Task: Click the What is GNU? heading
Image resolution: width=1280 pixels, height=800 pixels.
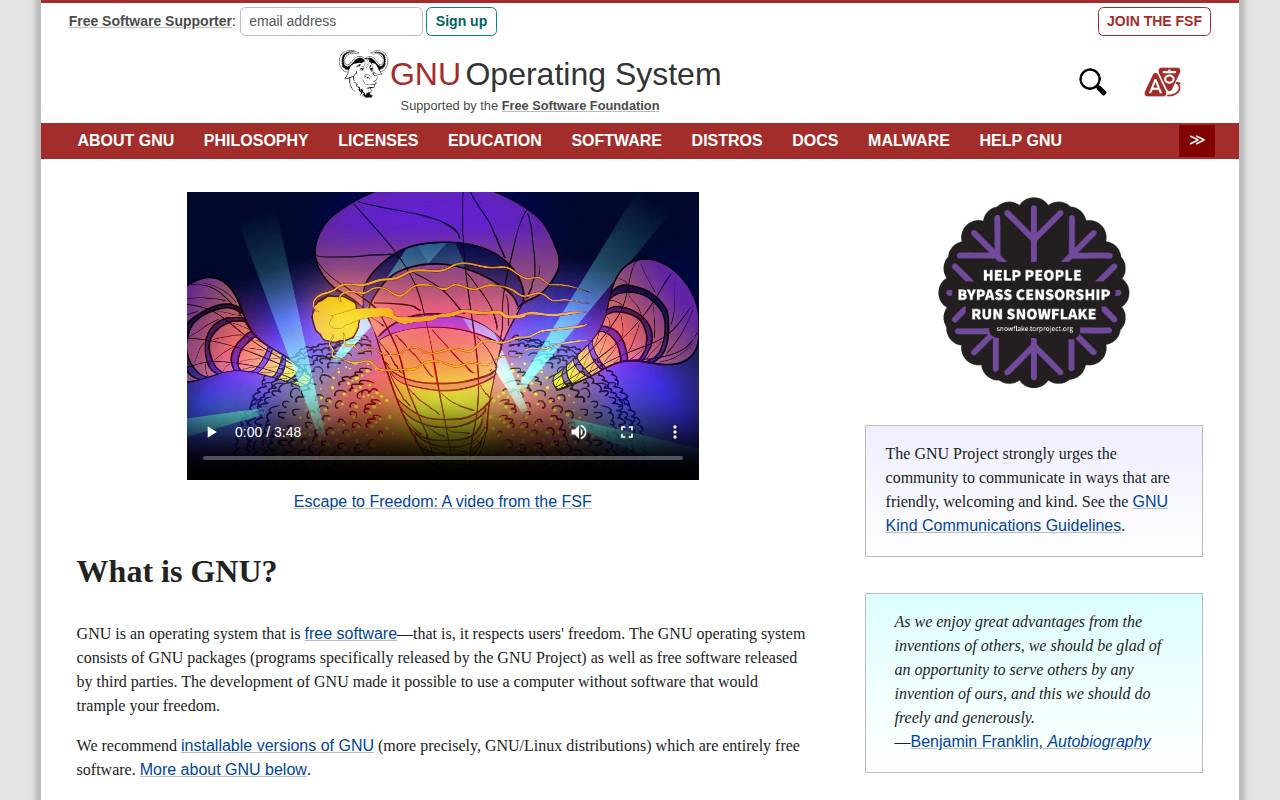Action: pos(177,572)
